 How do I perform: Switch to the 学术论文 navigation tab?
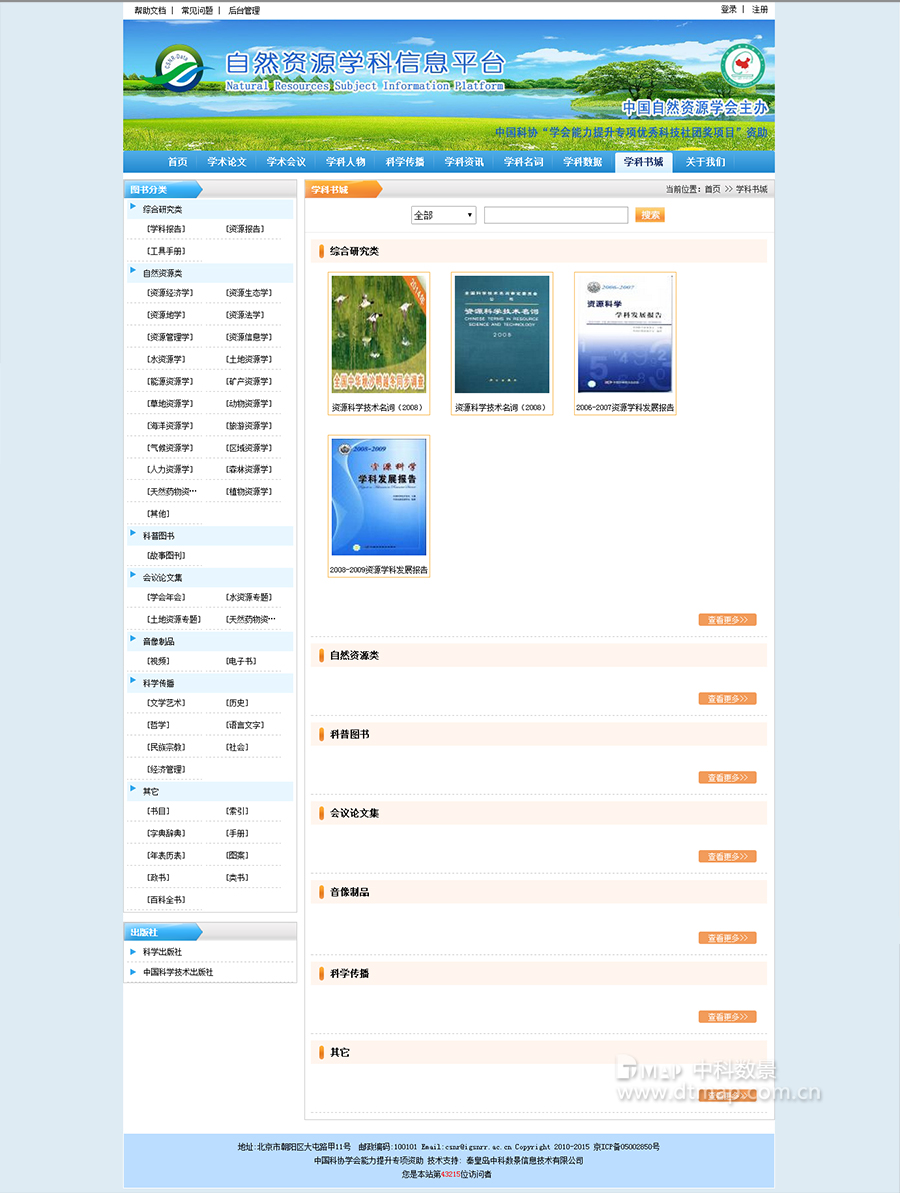228,161
